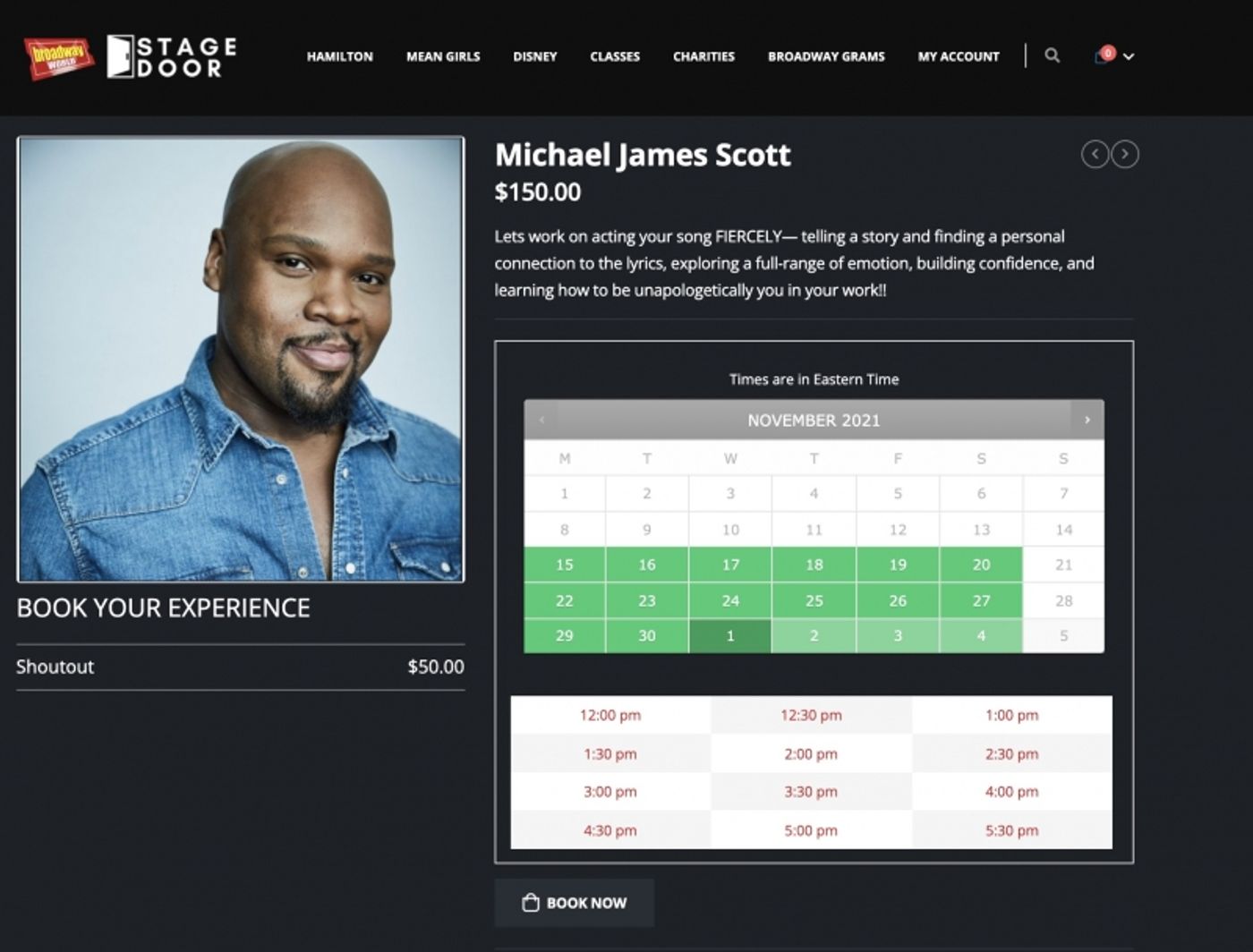Viewport: 1253px width, 952px height.
Task: Select highlighted December 1 date
Action: pyautogui.click(x=730, y=636)
